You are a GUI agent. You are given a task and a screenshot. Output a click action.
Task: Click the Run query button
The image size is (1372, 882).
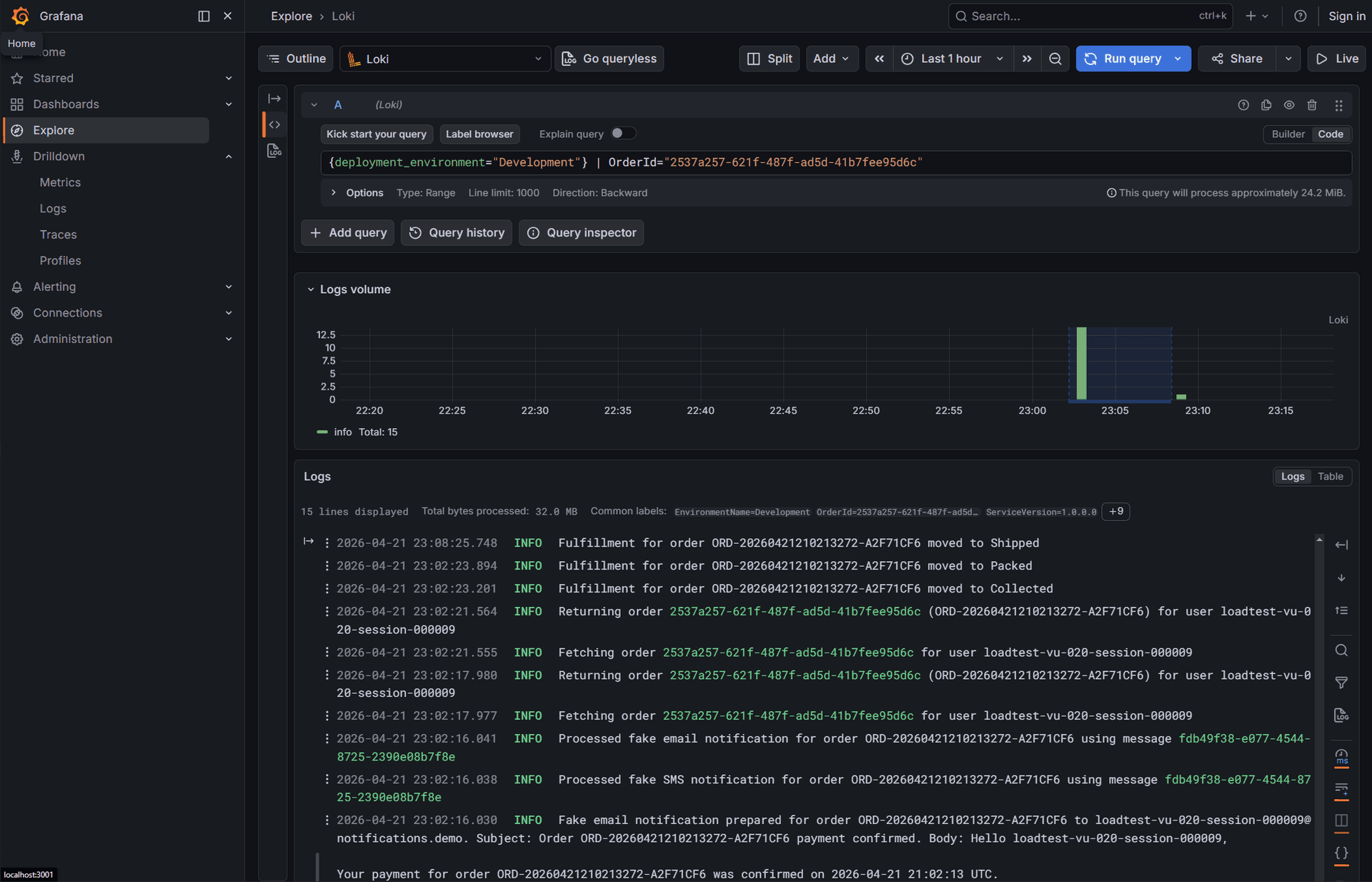pyautogui.click(x=1128, y=59)
